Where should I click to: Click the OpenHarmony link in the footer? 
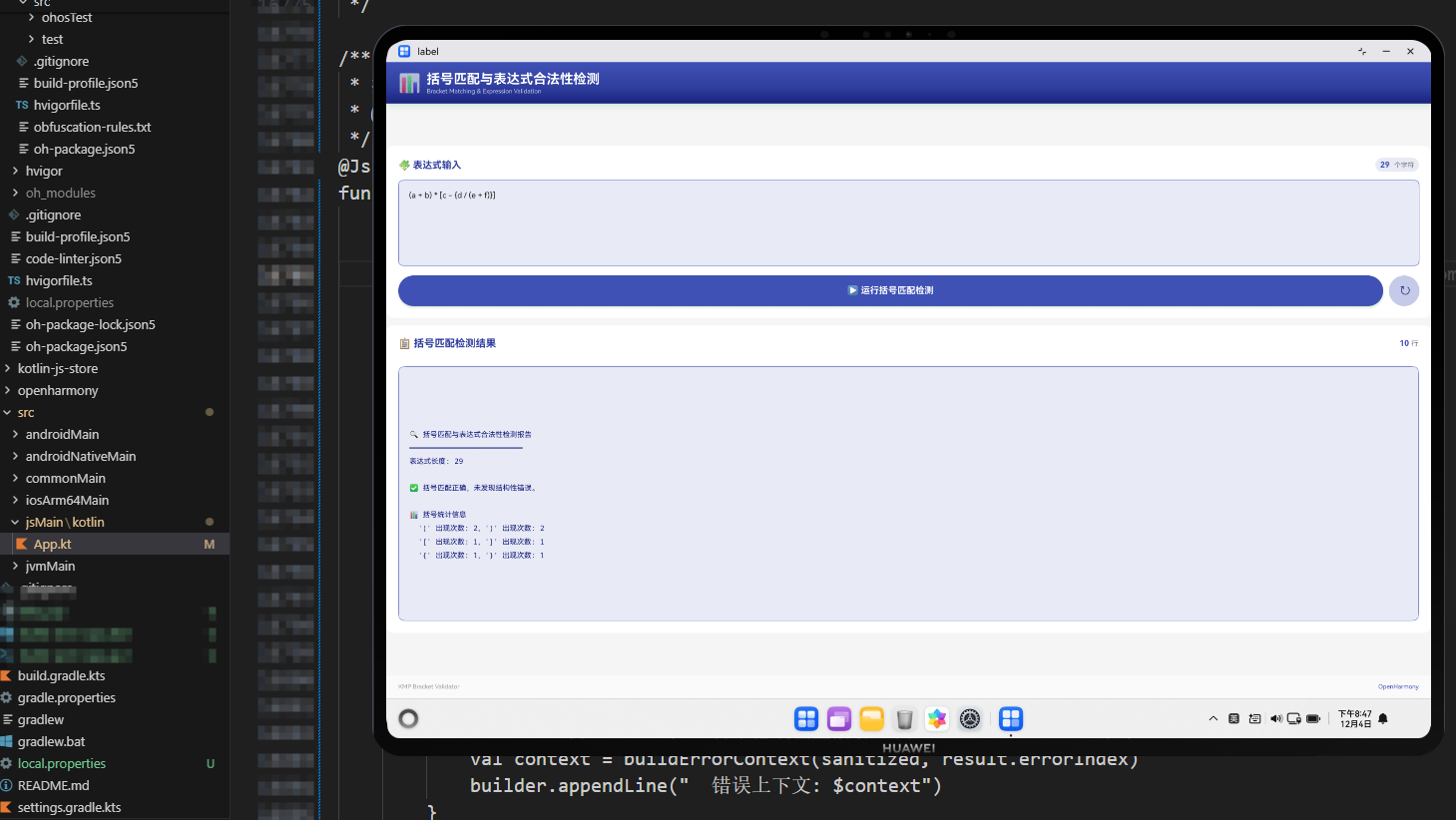click(1398, 686)
